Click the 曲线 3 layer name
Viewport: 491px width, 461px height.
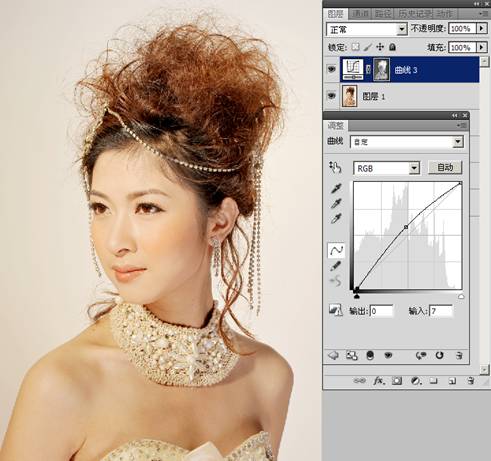tap(406, 70)
